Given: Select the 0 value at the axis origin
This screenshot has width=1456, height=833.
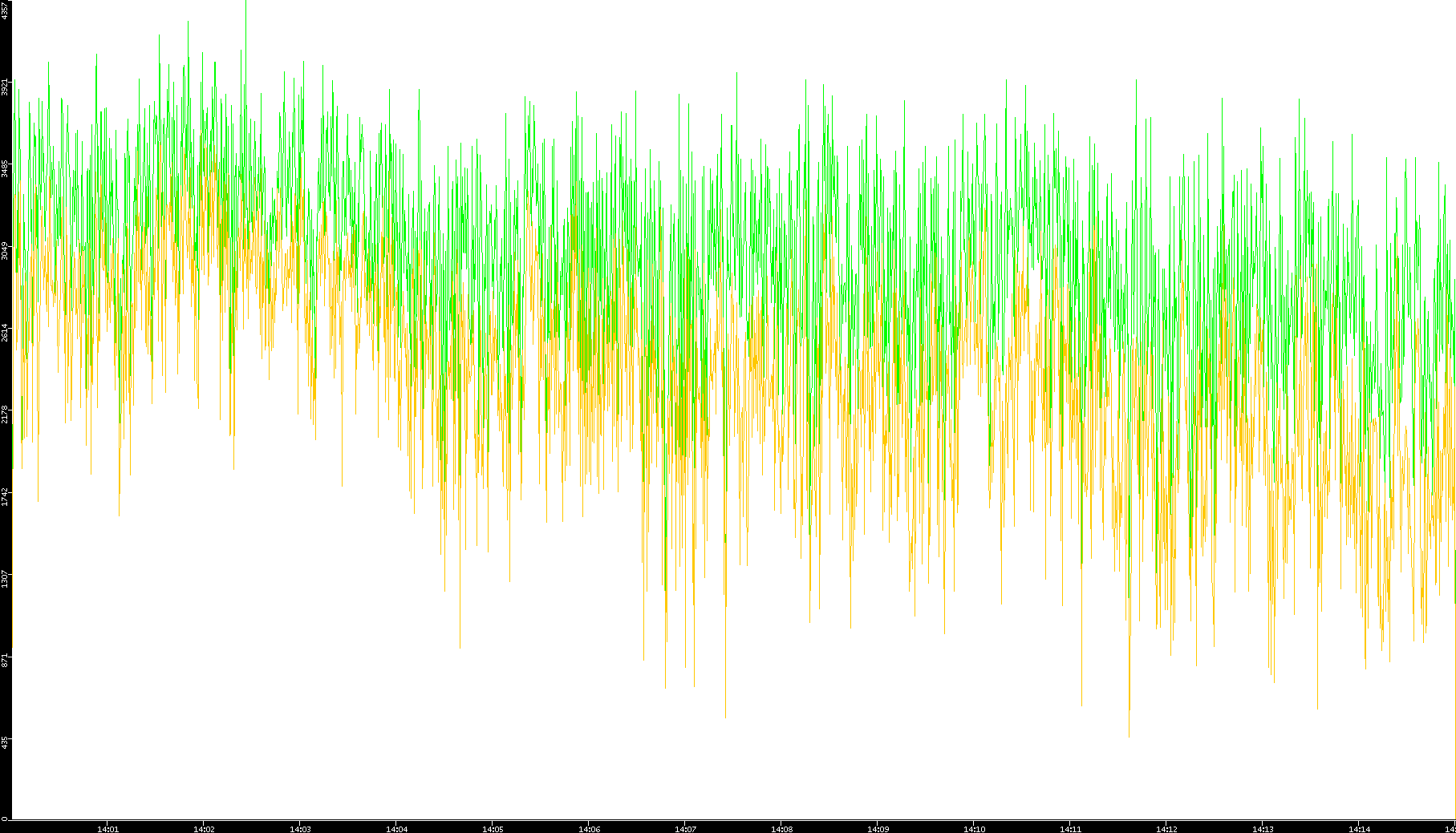Looking at the screenshot, I should [x=5, y=818].
